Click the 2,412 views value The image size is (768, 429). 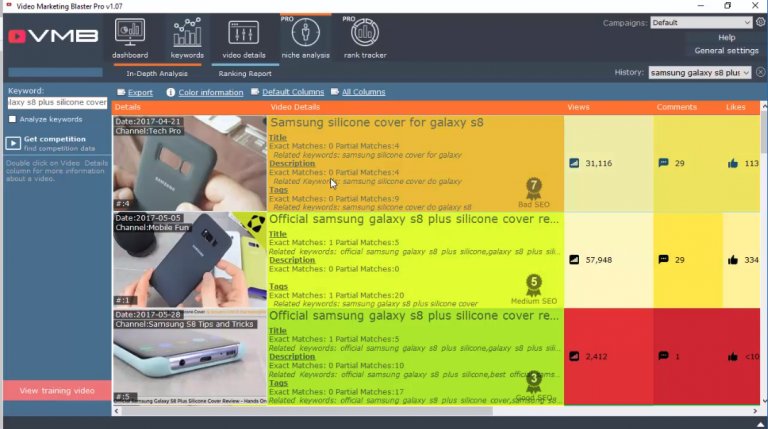pyautogui.click(x=596, y=357)
